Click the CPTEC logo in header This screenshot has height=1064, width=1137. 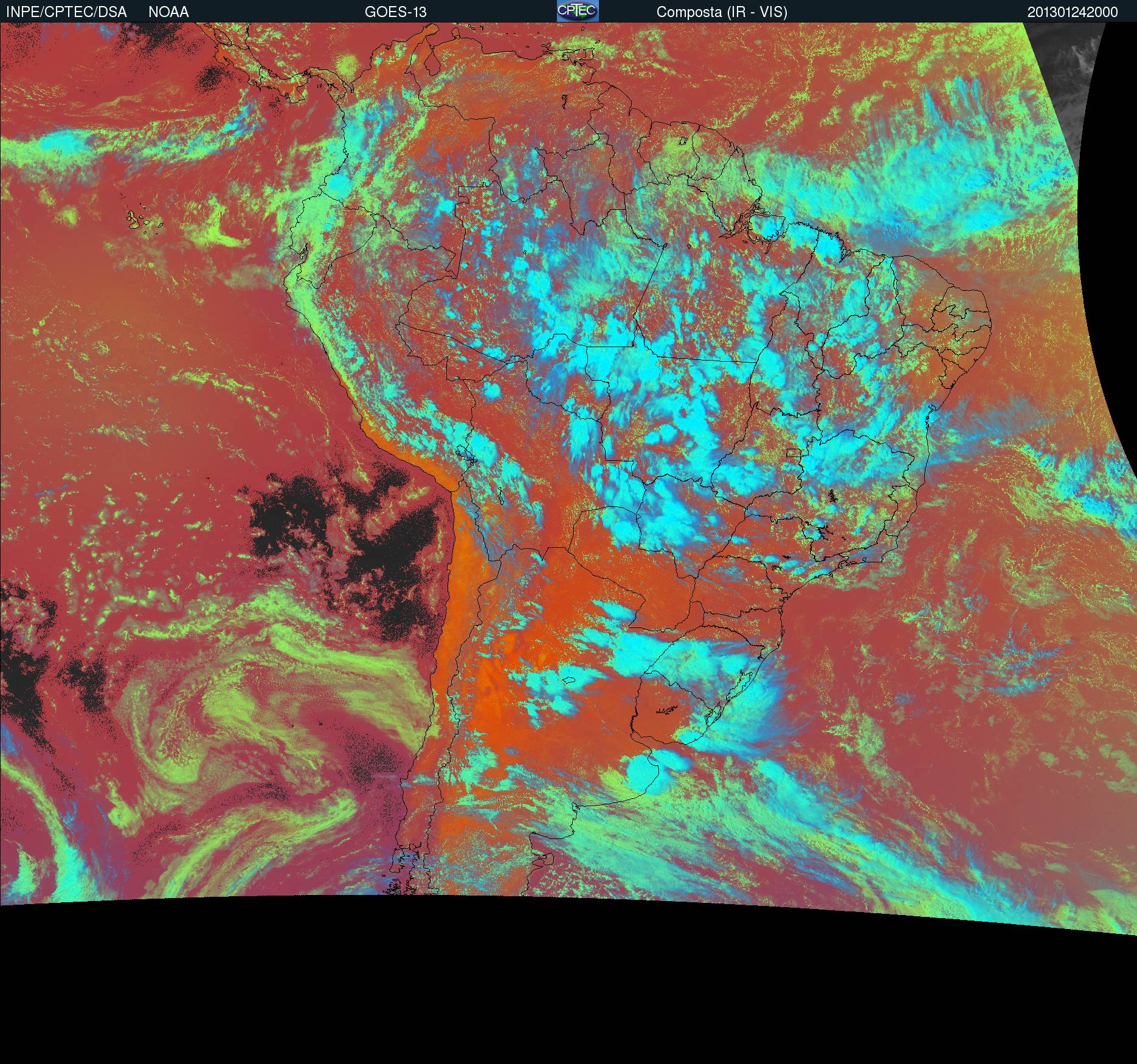[x=578, y=11]
